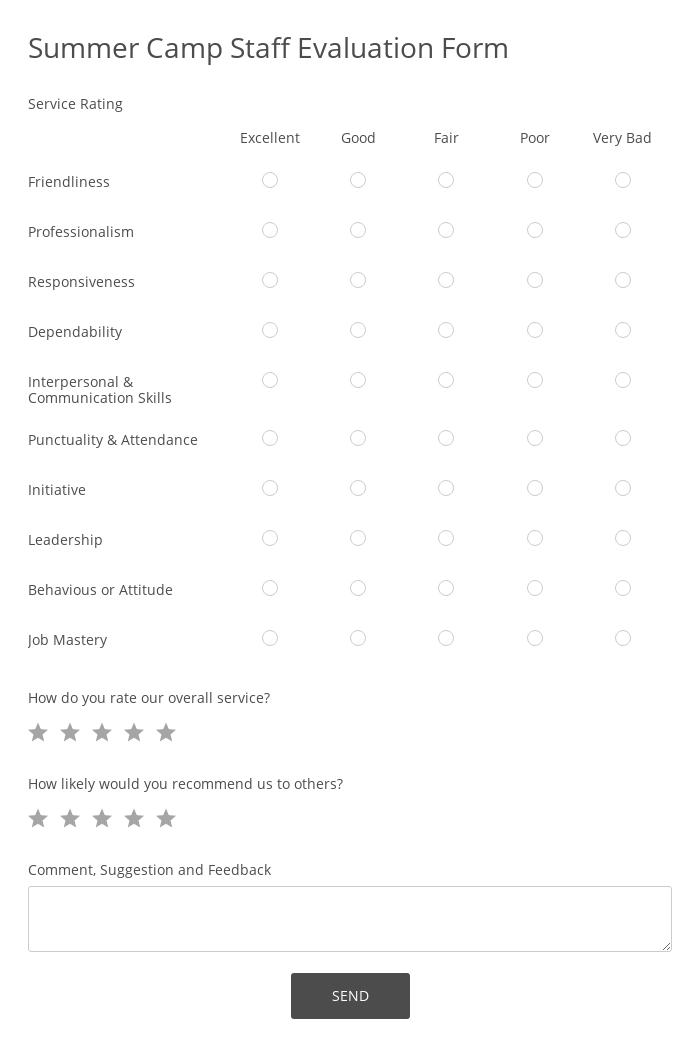Choose fourth star for recommendation likelihood
This screenshot has height=1047, width=700.
[x=134, y=819]
